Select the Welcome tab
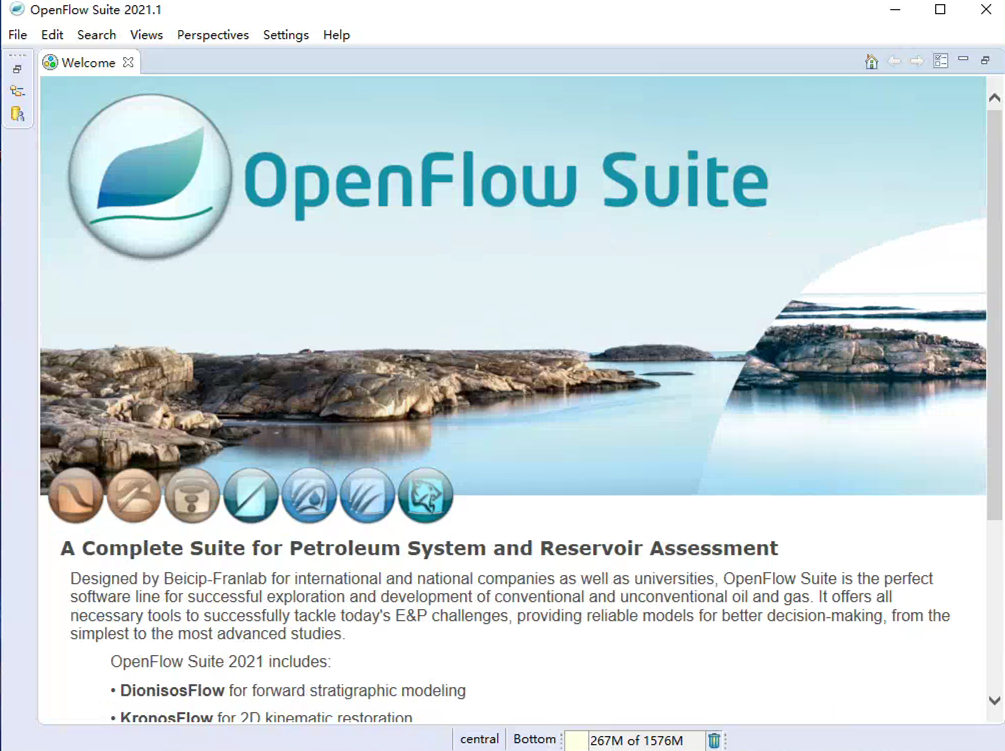 (x=88, y=62)
